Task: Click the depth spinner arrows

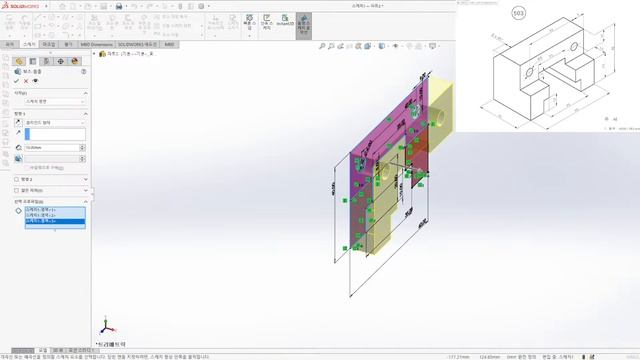Action: tap(83, 147)
